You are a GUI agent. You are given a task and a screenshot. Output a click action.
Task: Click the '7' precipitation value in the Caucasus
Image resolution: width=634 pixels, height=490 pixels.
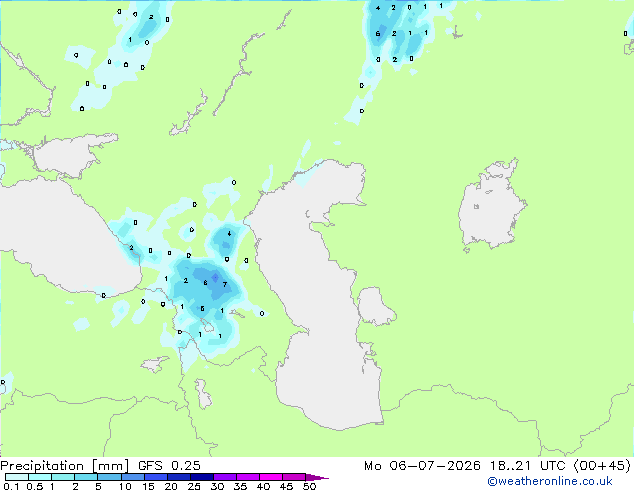[225, 285]
